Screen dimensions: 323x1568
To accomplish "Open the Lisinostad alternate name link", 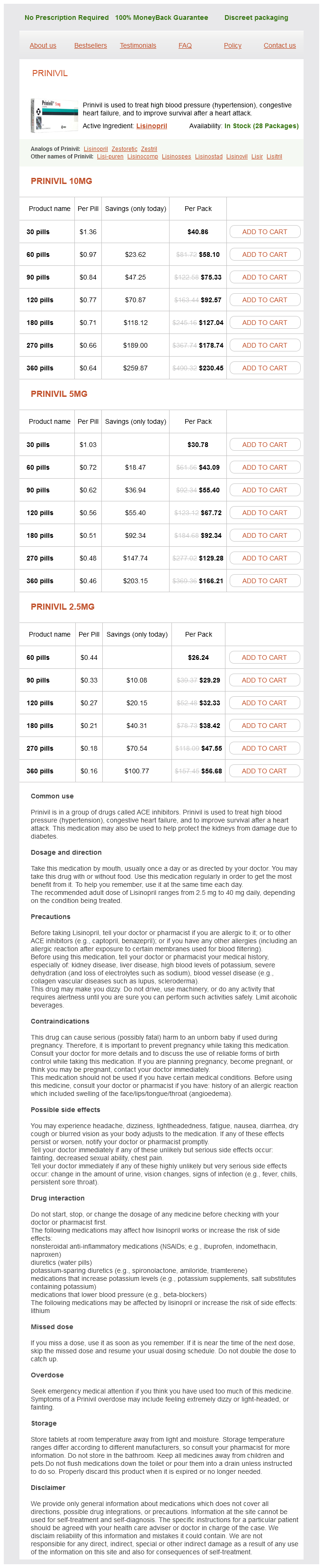I will tap(208, 157).
